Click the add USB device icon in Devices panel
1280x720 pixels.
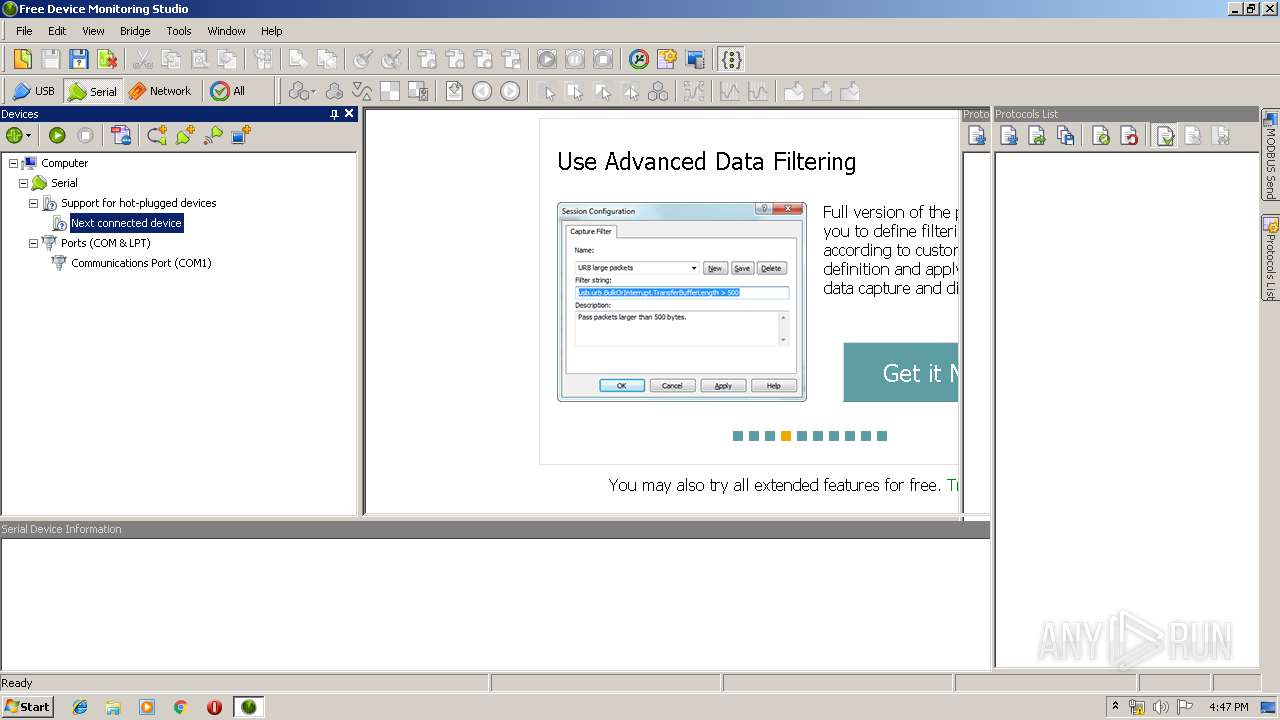(157, 135)
